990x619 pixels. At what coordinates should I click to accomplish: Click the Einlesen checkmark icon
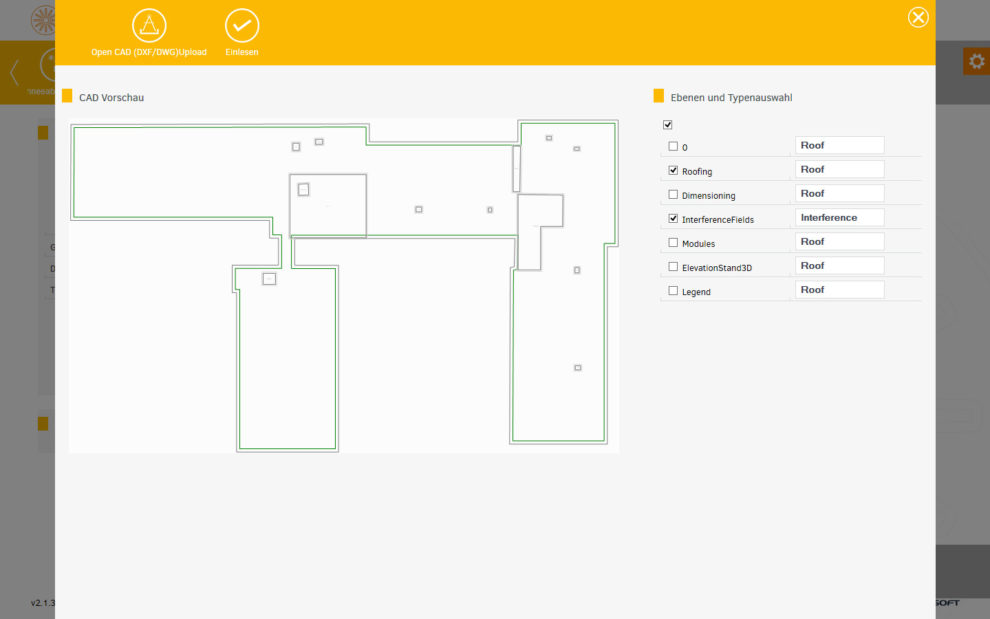(241, 26)
